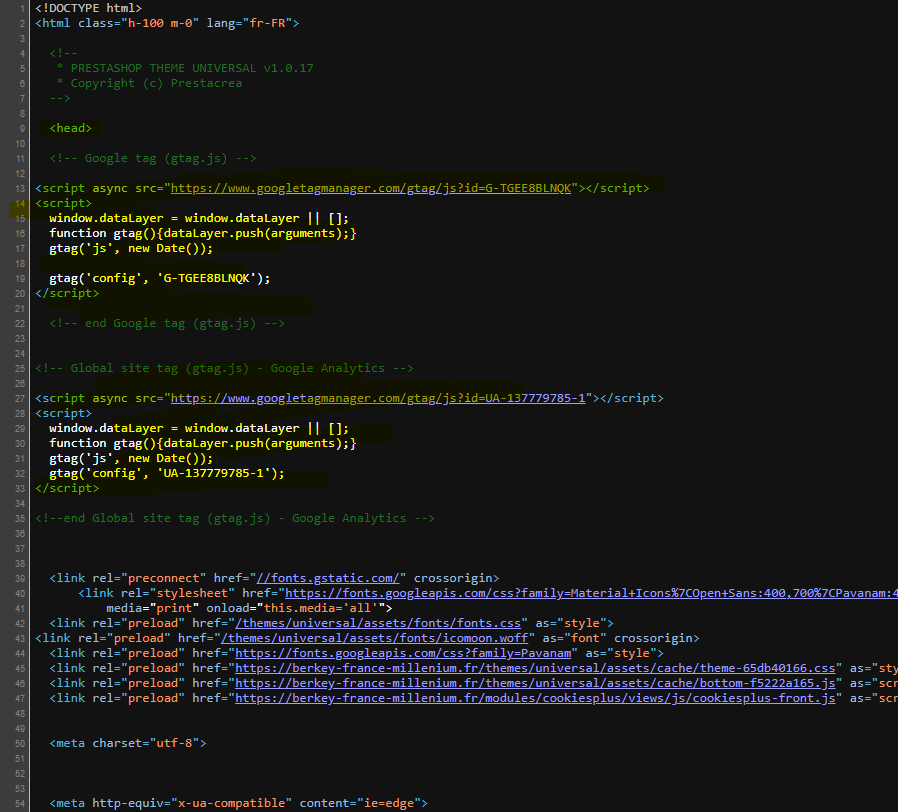The height and width of the screenshot is (812, 898).
Task: Click the PRESTASHOP THEME UNIVERSAL comment line
Action: click(x=185, y=68)
